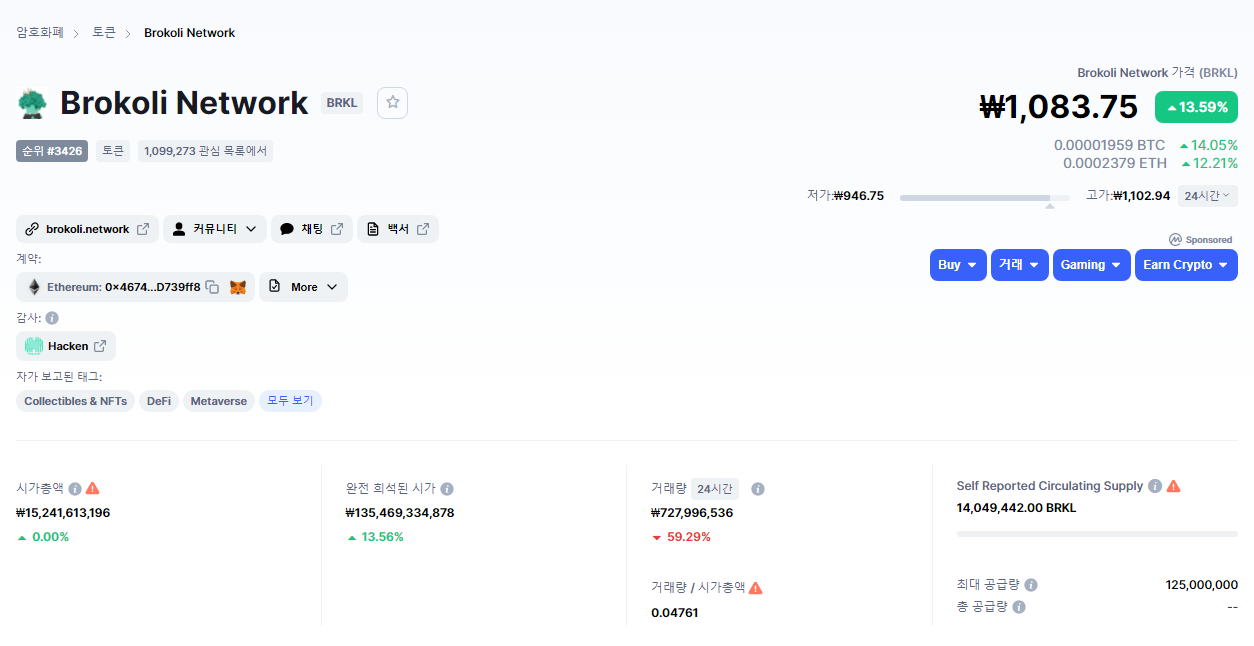Open the 24시간 high/low range dropdown

pyautogui.click(x=1207, y=196)
